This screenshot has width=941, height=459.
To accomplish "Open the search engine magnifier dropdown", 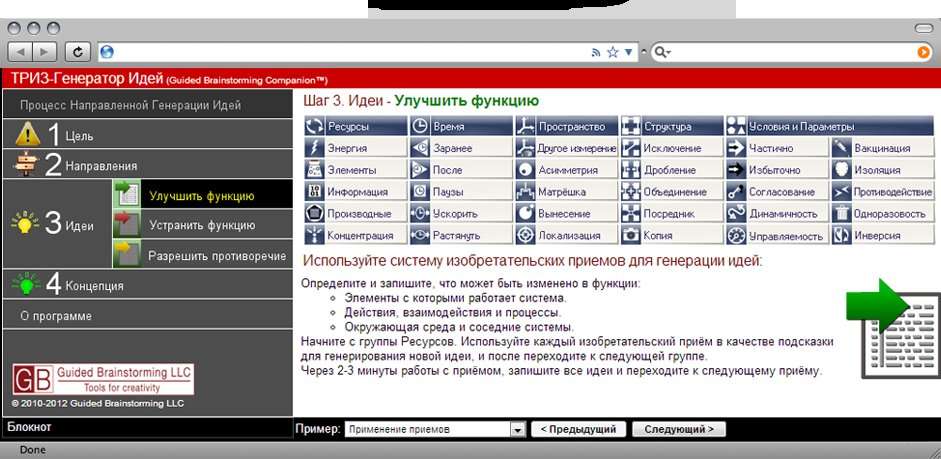I will 661,53.
